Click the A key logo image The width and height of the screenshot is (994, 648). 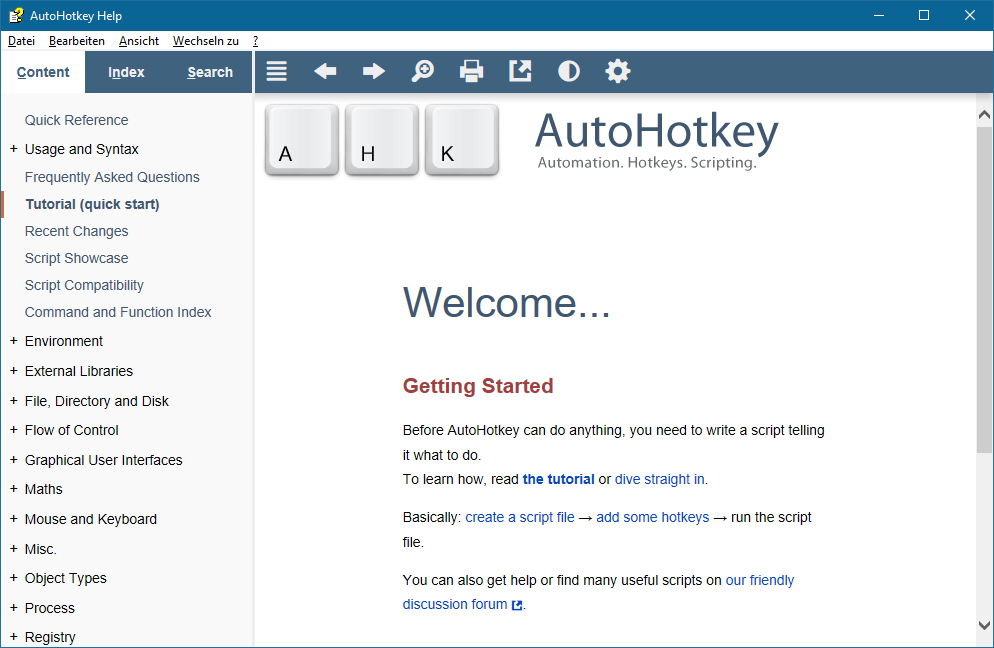(x=302, y=140)
